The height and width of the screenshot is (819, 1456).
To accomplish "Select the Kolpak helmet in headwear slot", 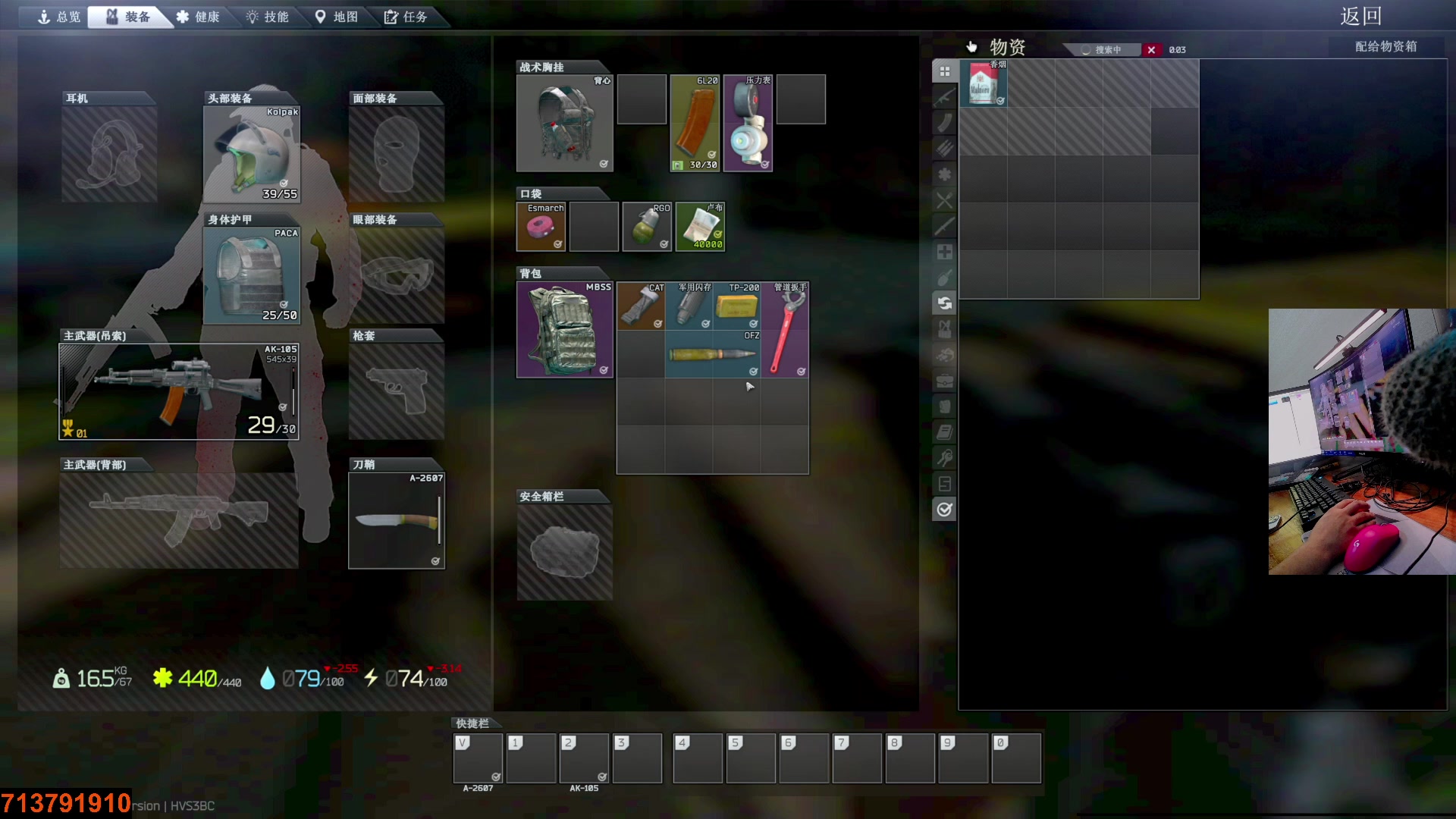I will (x=252, y=154).
